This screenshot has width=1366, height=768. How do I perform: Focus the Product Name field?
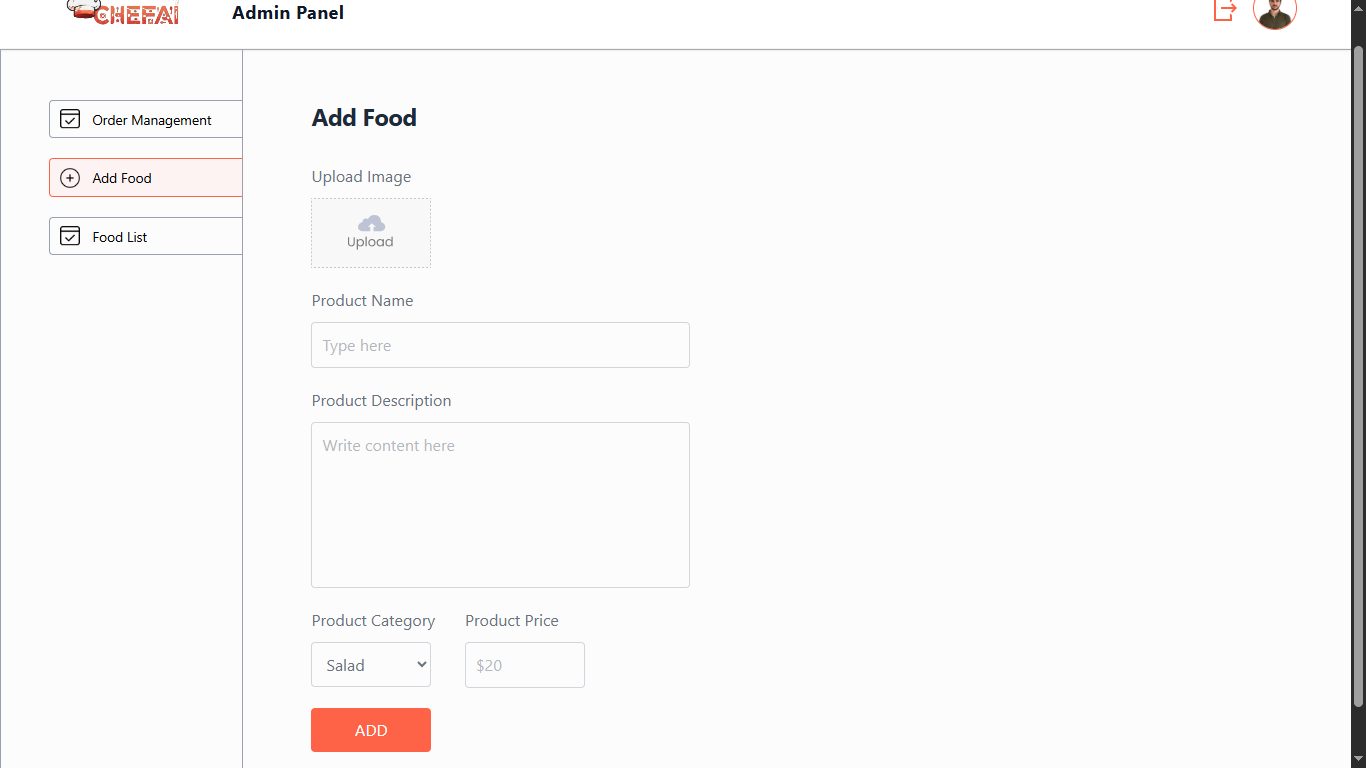pos(500,345)
